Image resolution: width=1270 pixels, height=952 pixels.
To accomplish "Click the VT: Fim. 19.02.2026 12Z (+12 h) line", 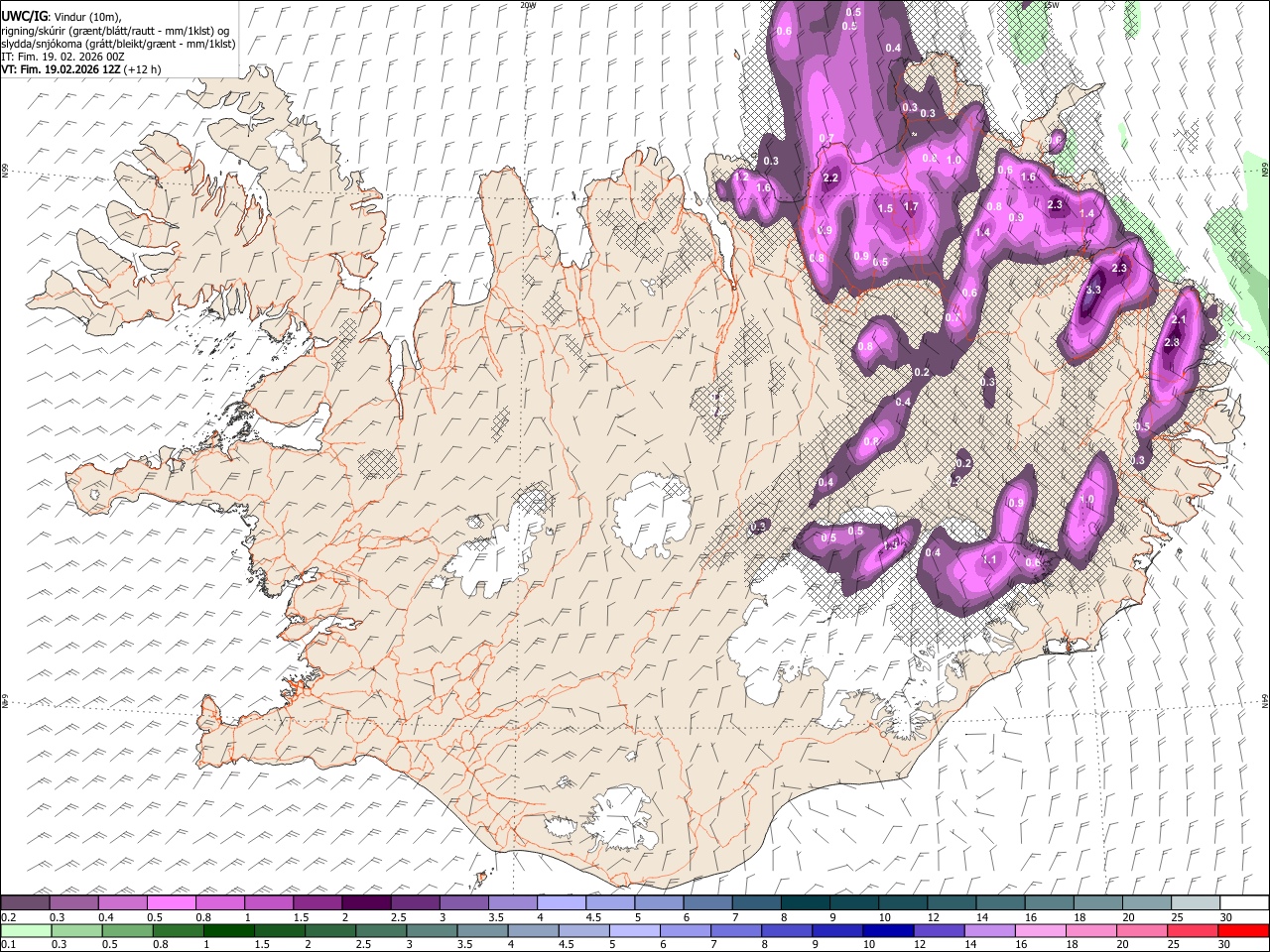I will (x=80, y=69).
